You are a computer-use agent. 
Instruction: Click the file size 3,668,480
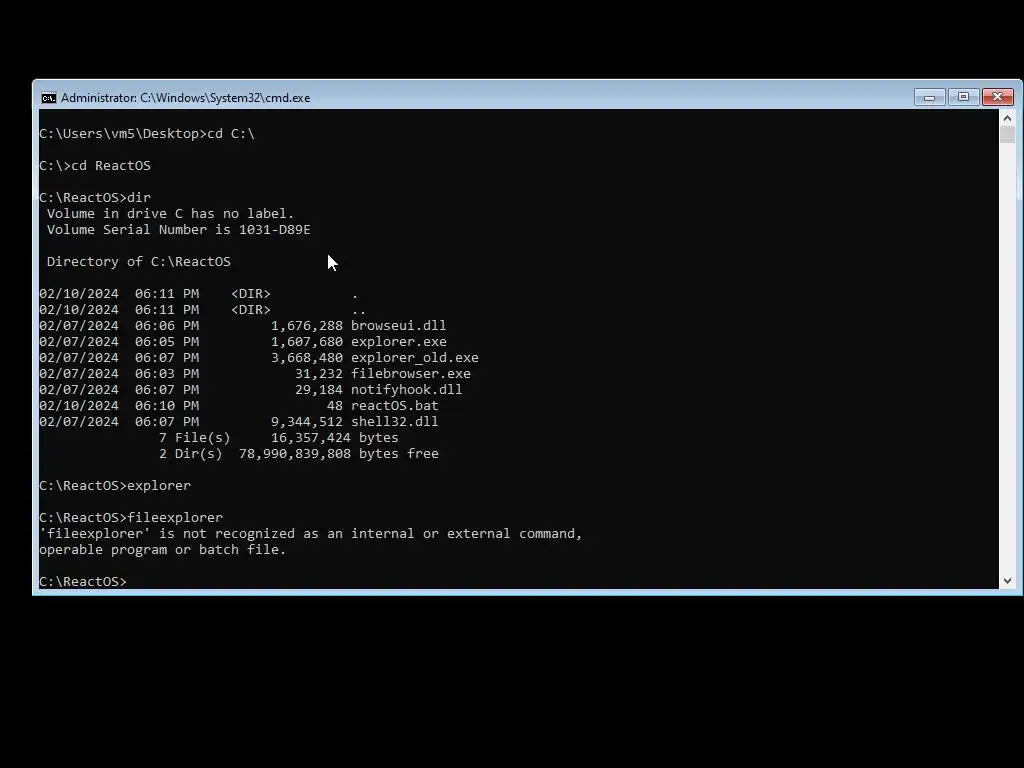click(x=306, y=357)
